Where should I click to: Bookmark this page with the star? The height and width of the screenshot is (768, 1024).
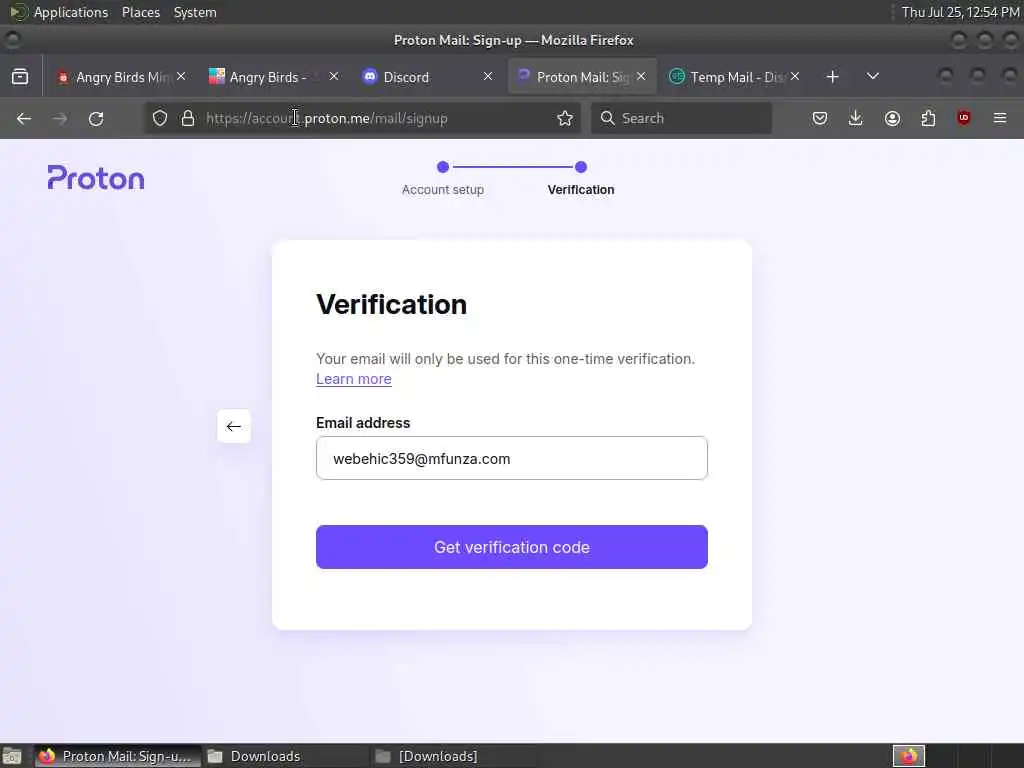pyautogui.click(x=565, y=118)
